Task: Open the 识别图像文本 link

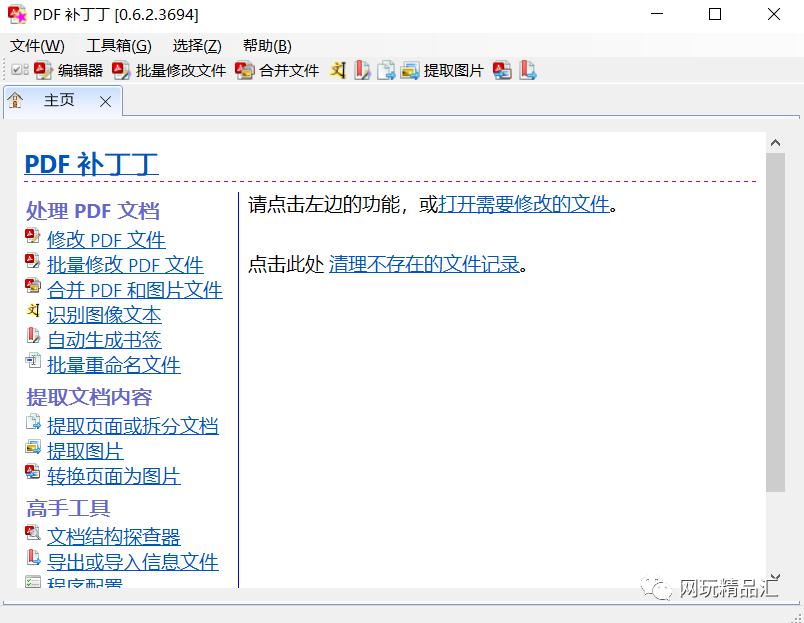Action: coord(104,315)
